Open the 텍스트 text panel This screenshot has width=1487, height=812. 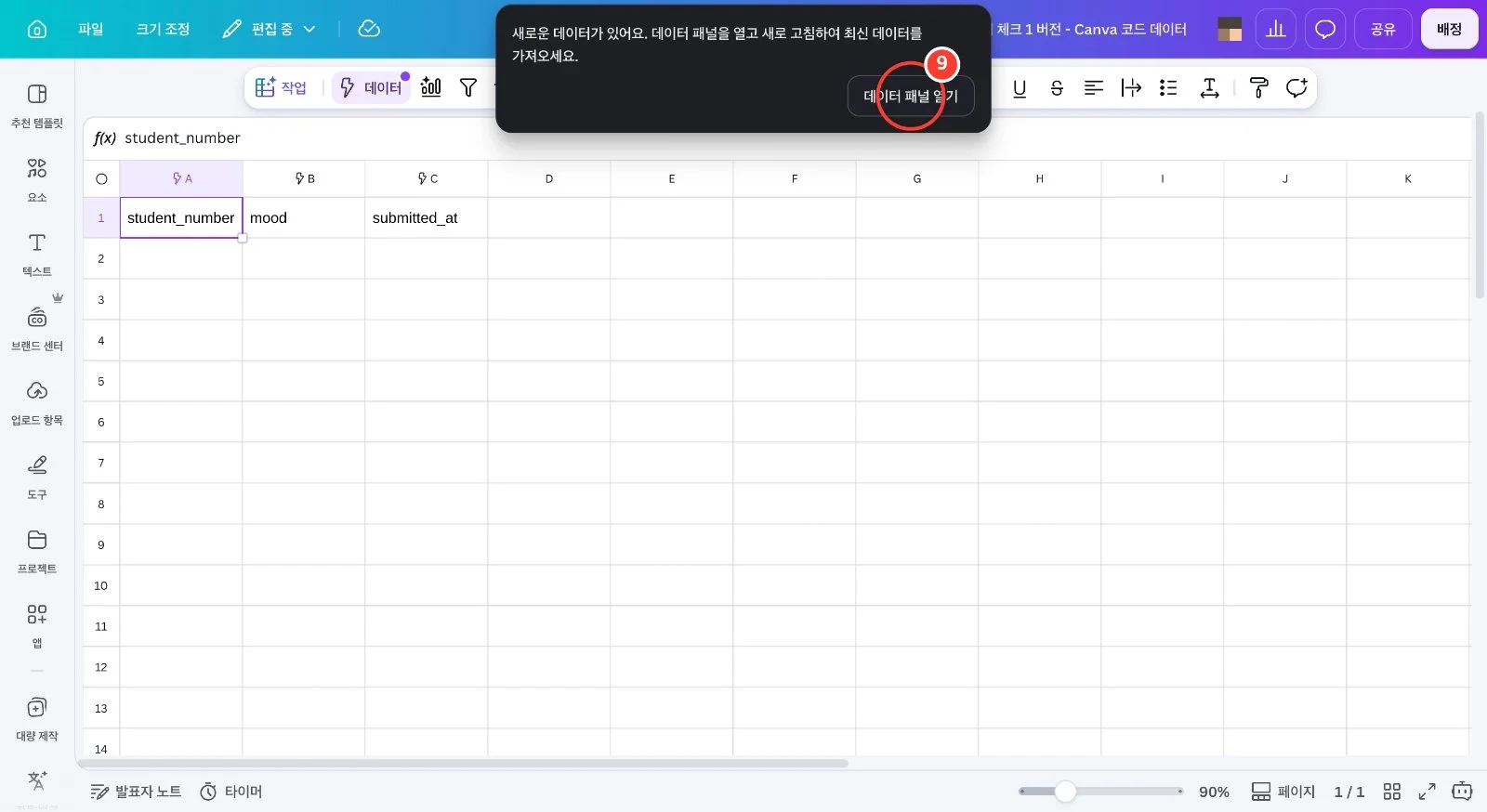37,255
